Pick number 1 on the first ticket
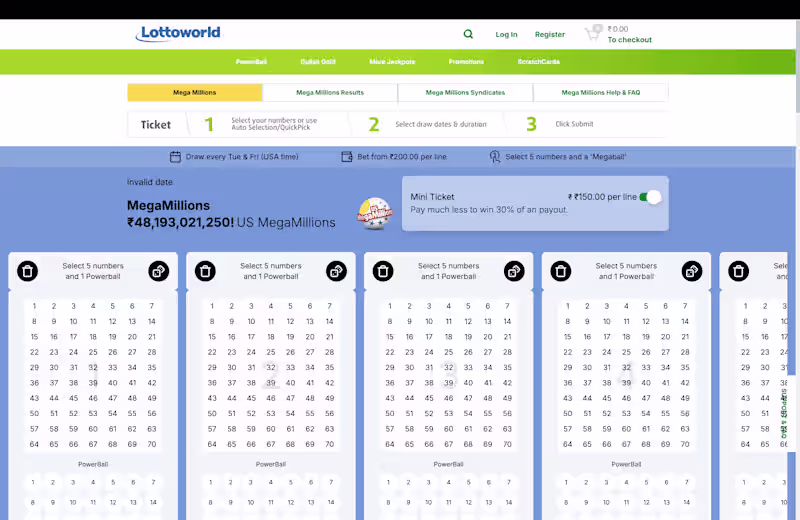This screenshot has width=800, height=520. tap(34, 306)
